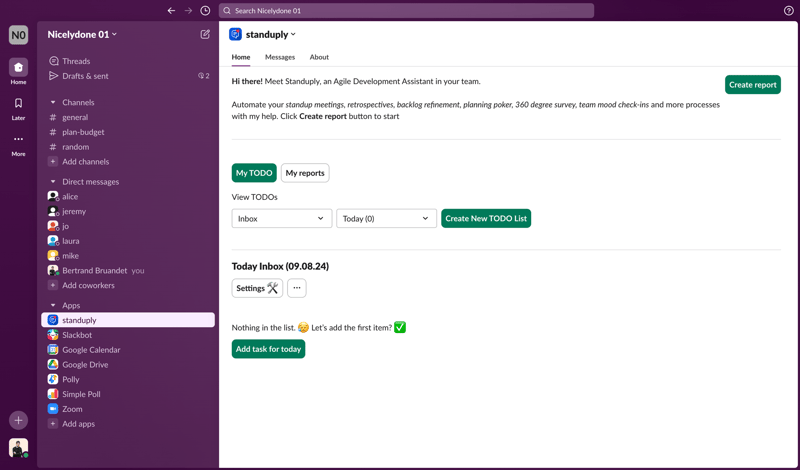Open the ellipsis overflow menu button
The height and width of the screenshot is (470, 800).
pos(297,288)
